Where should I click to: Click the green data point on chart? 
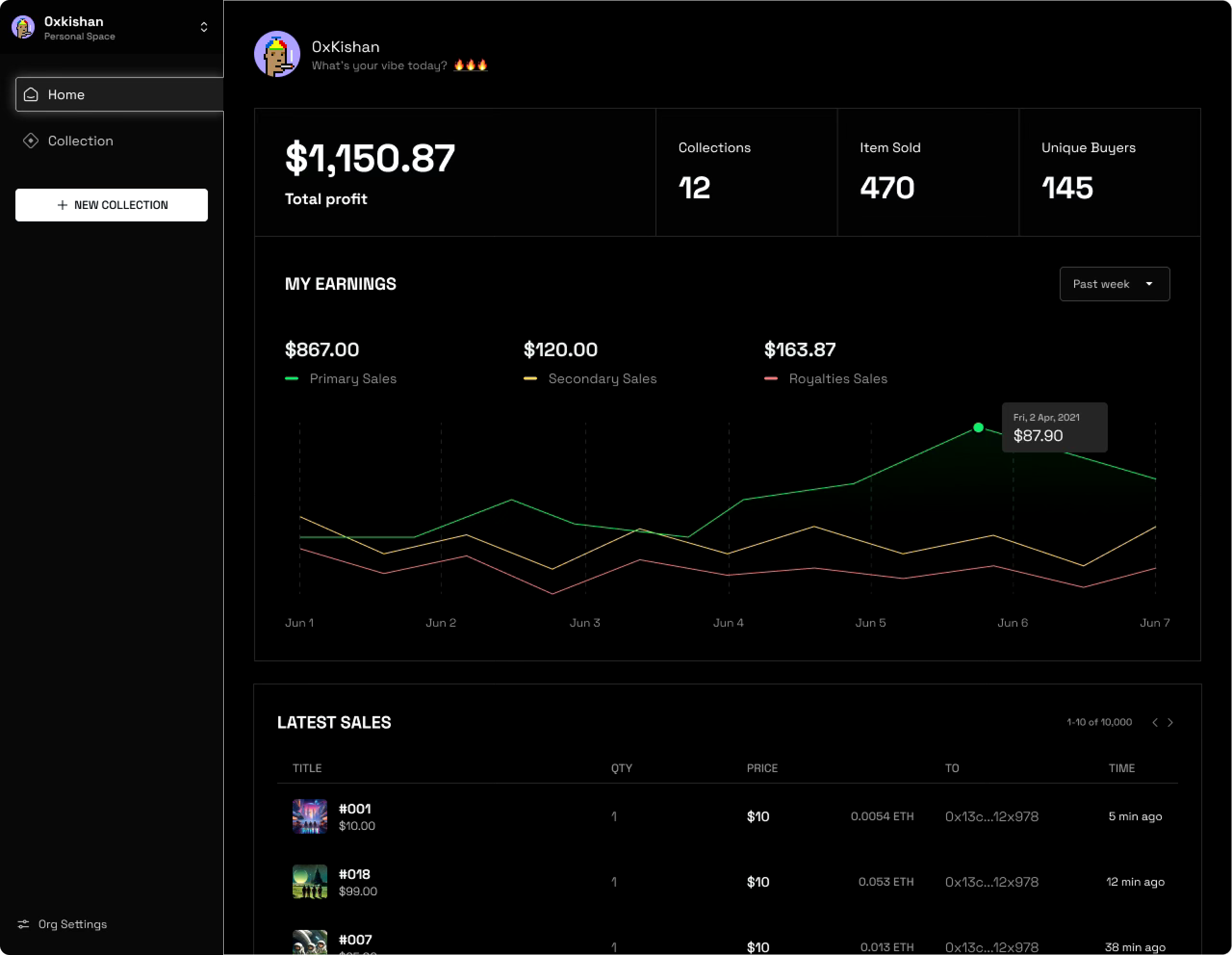979,427
